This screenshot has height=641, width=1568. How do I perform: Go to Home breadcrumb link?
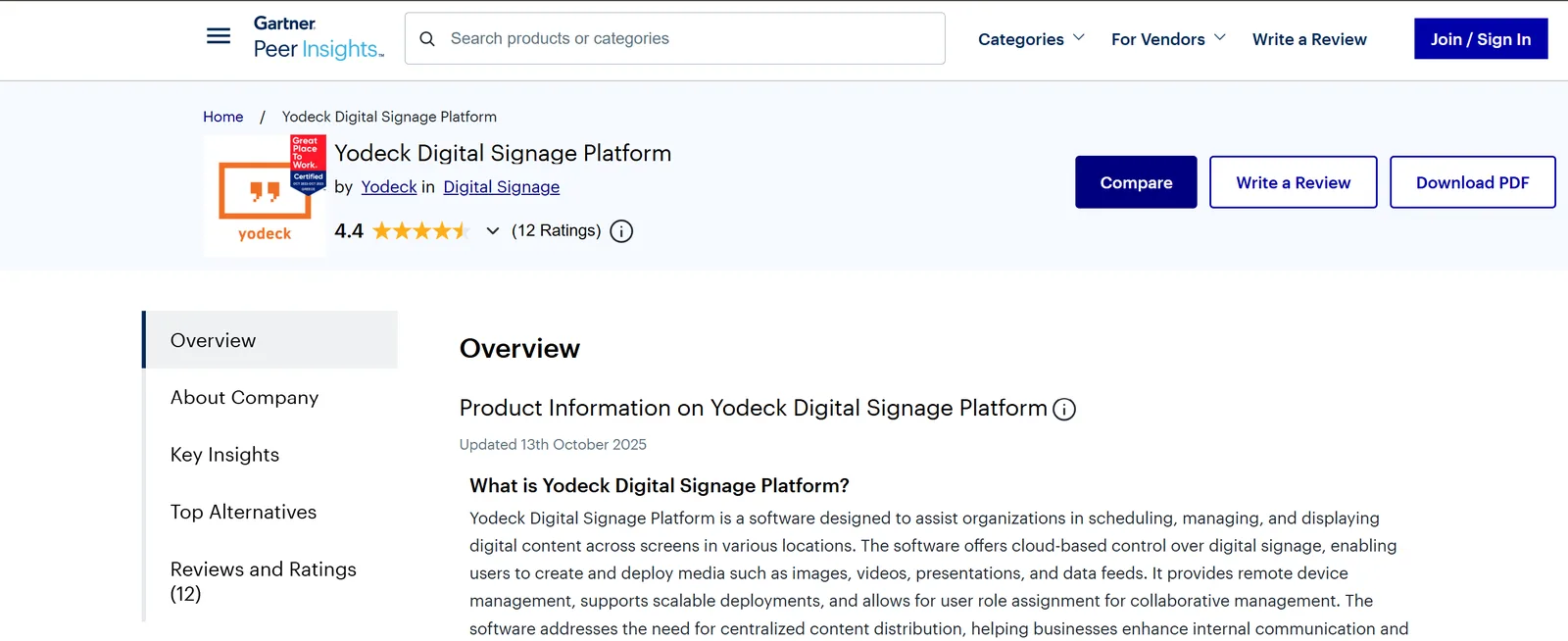[x=223, y=117]
